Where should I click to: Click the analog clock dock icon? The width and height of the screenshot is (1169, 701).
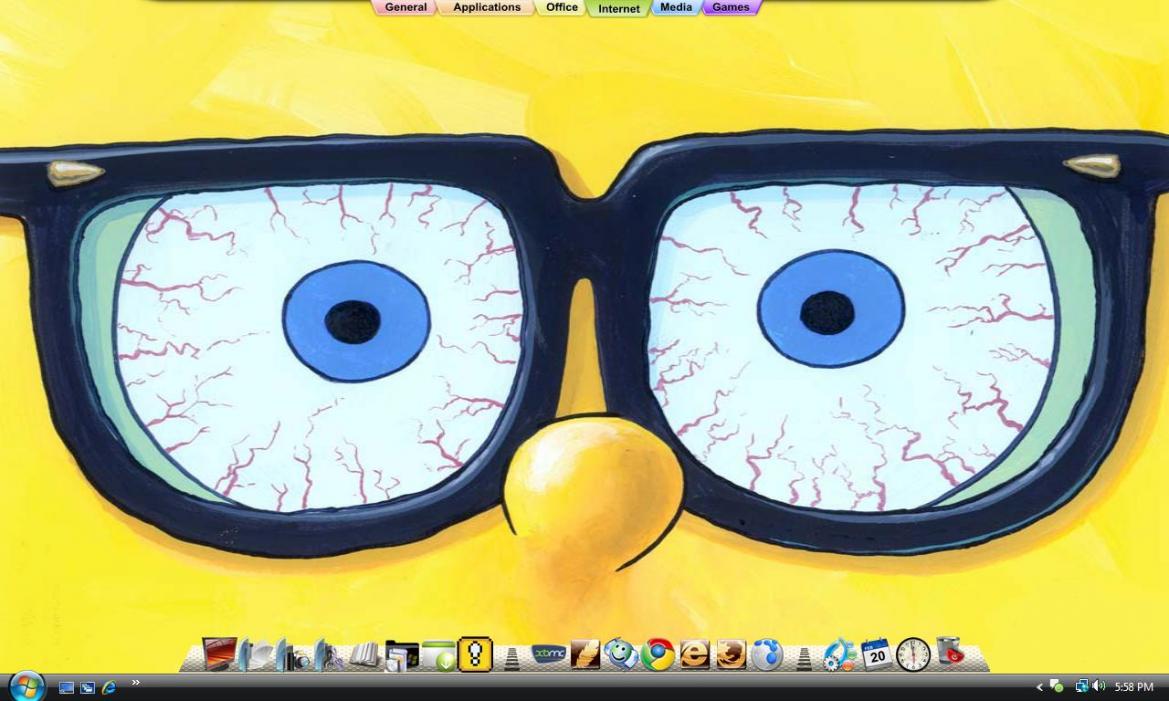pos(913,655)
